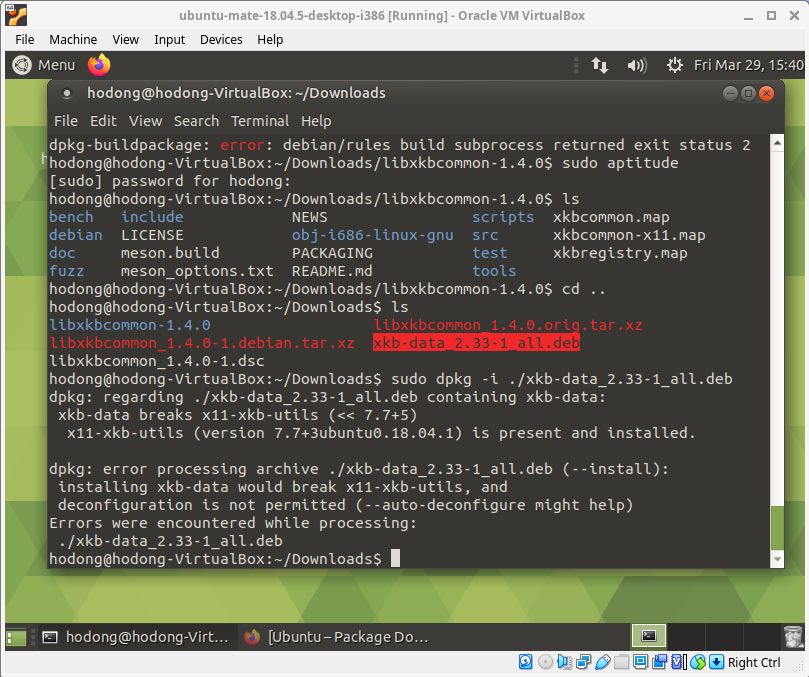The image size is (809, 677).
Task: Click the terminal prompt cursor block
Action: [x=395, y=558]
